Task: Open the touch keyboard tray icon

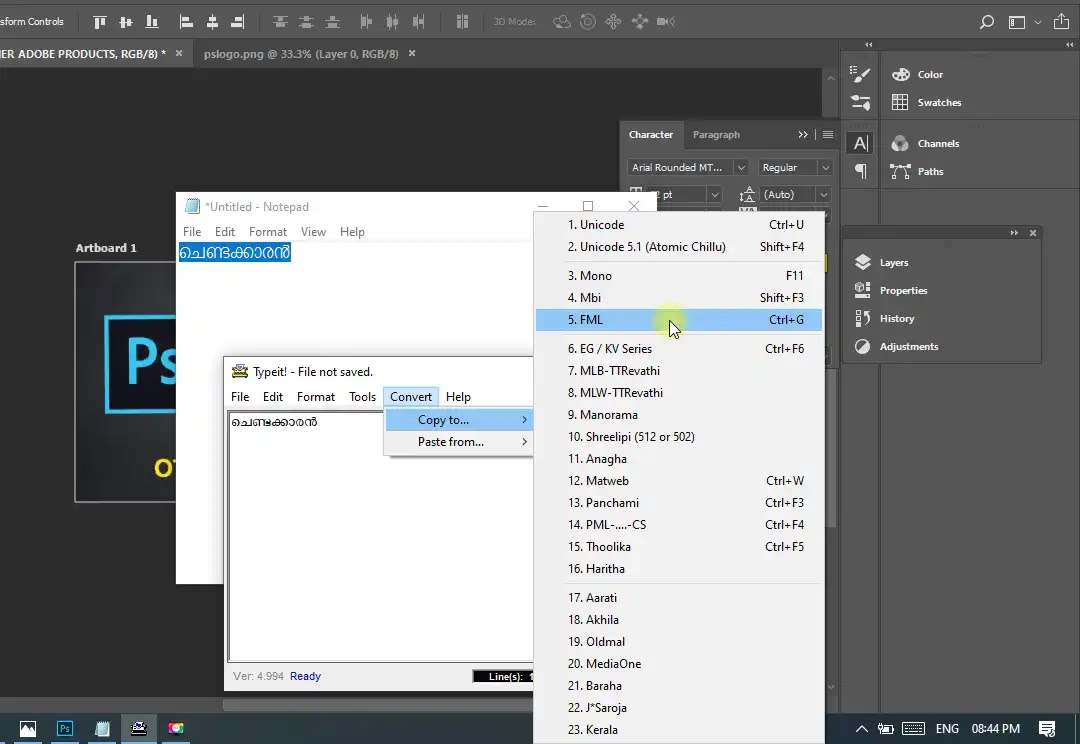Action: pyautogui.click(x=913, y=729)
